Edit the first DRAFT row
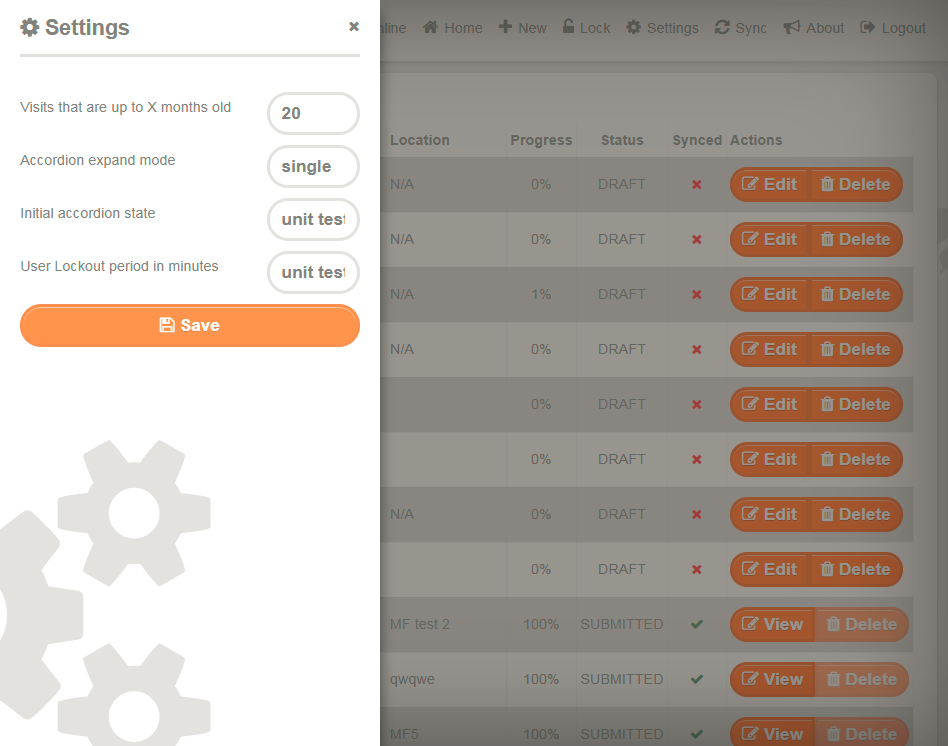This screenshot has width=948, height=746. click(x=769, y=184)
